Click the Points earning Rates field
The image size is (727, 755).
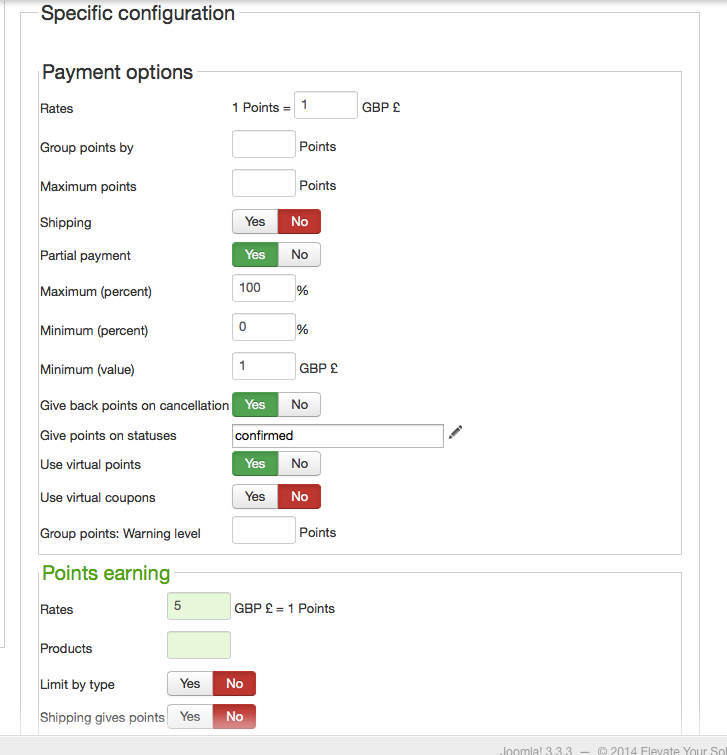tap(199, 607)
